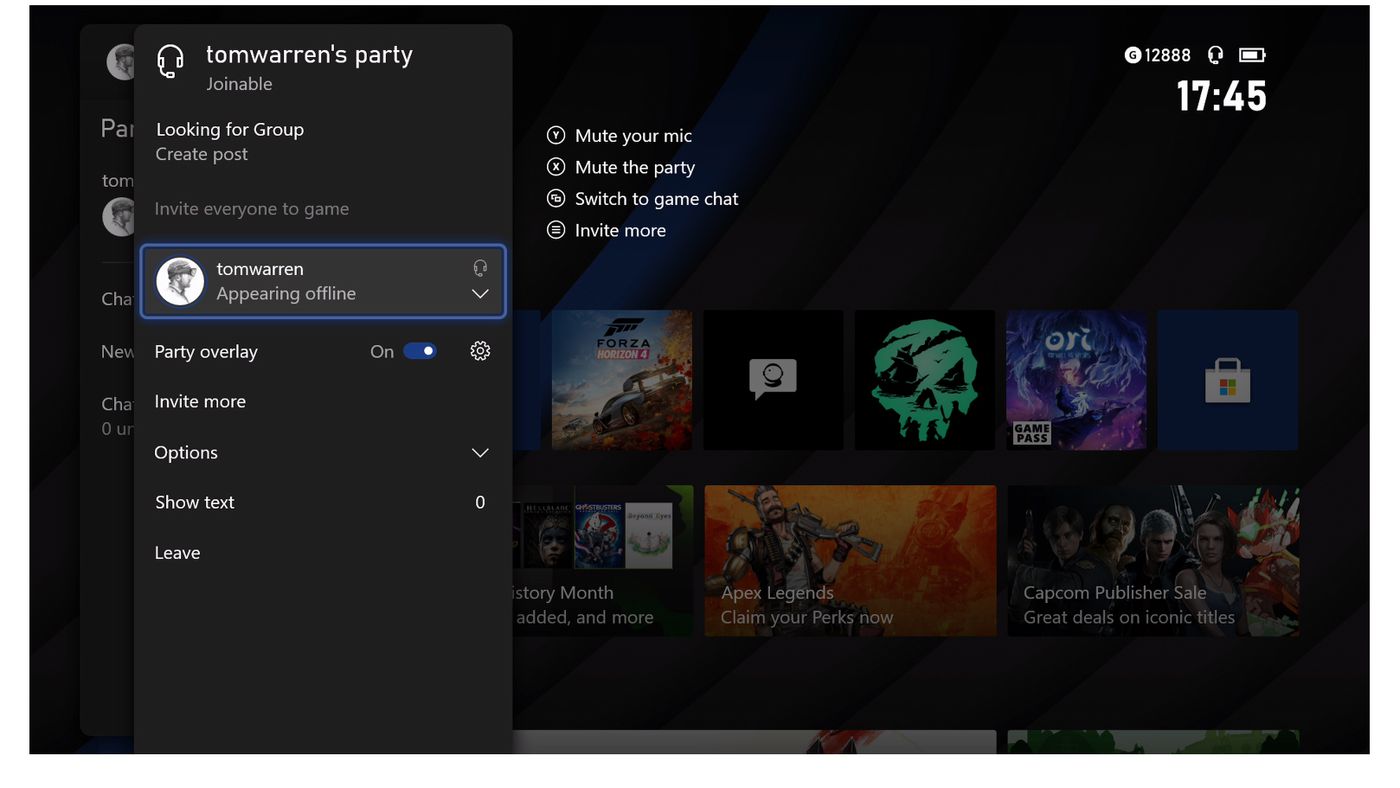
Task: Leave the party
Action: (177, 553)
